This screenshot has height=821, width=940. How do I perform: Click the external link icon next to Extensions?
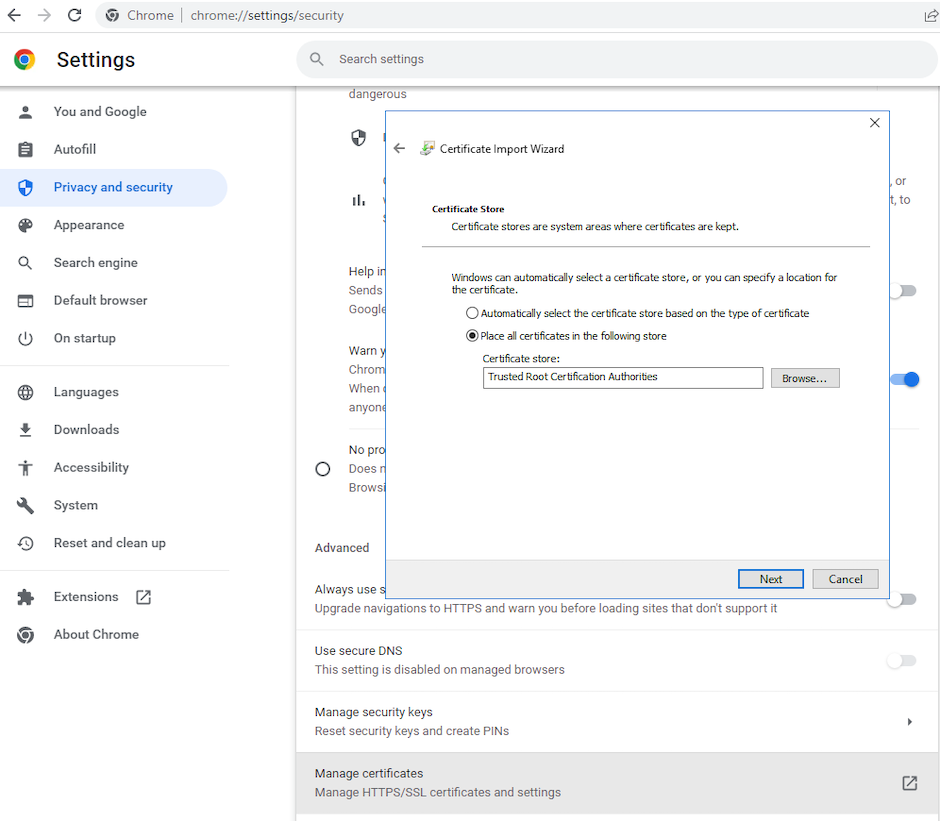click(x=143, y=597)
